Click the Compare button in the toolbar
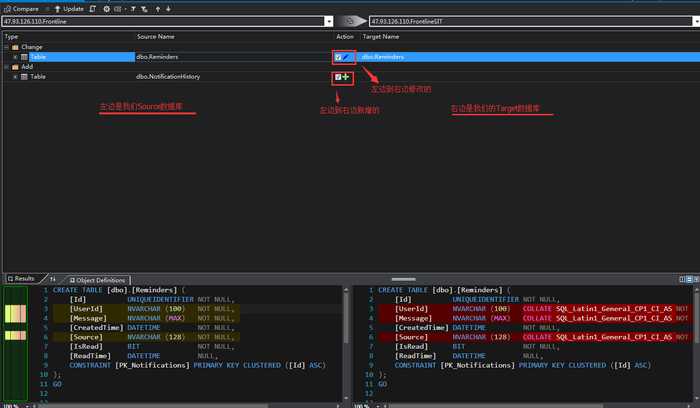Image resolution: width=700 pixels, height=408 pixels. pos(21,8)
